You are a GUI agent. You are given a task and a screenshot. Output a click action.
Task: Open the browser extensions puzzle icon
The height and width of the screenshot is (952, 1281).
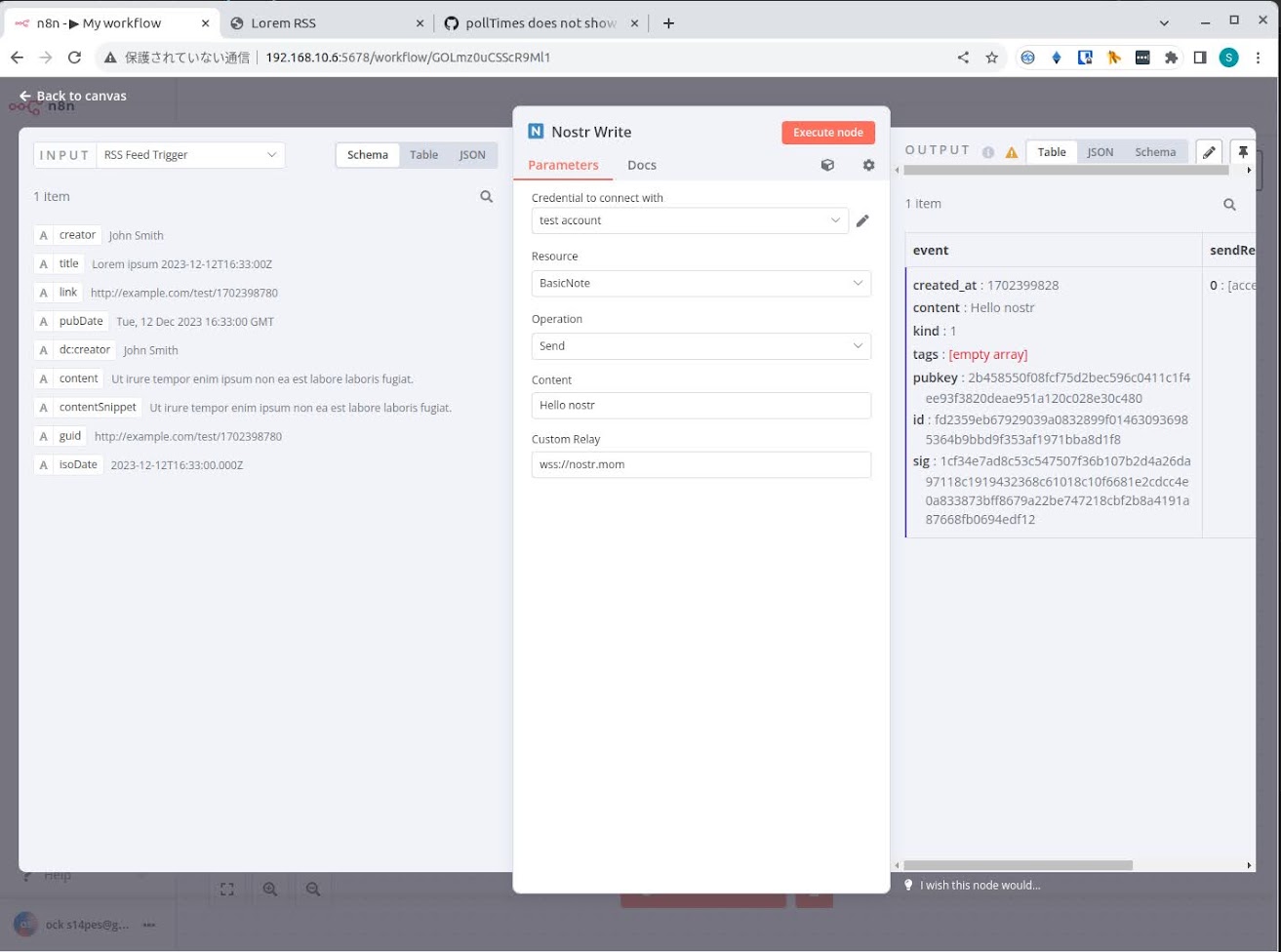[x=1172, y=58]
